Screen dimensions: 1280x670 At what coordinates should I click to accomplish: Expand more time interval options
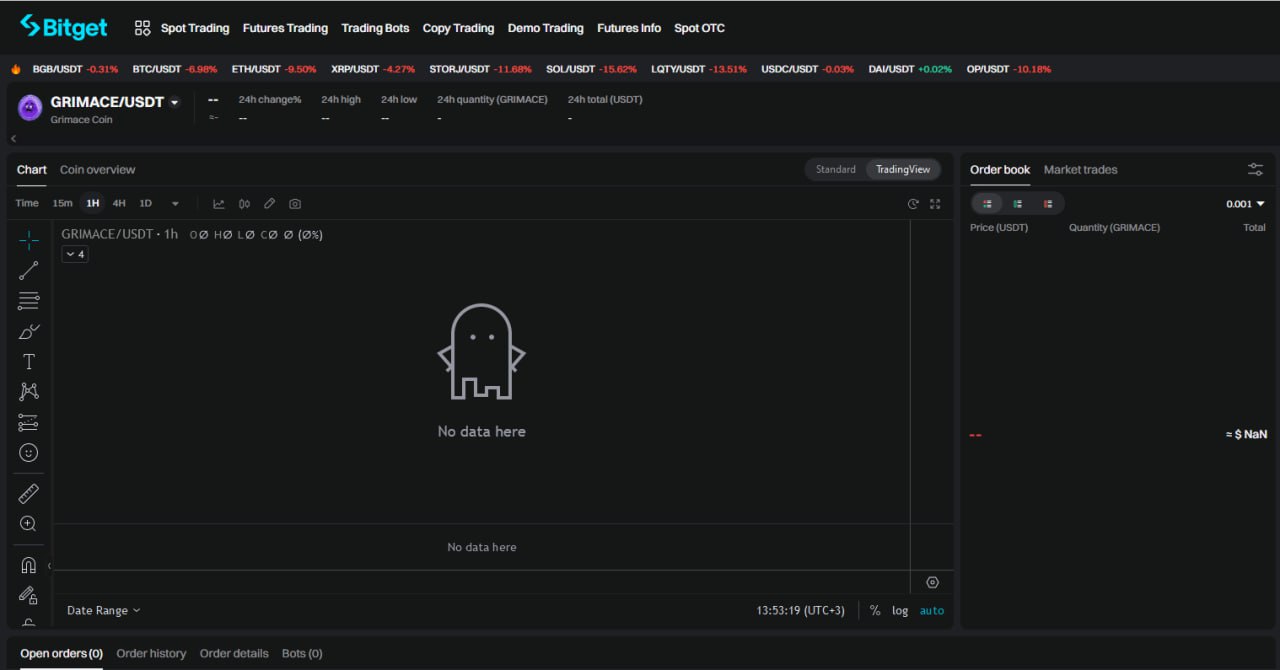pyautogui.click(x=175, y=203)
